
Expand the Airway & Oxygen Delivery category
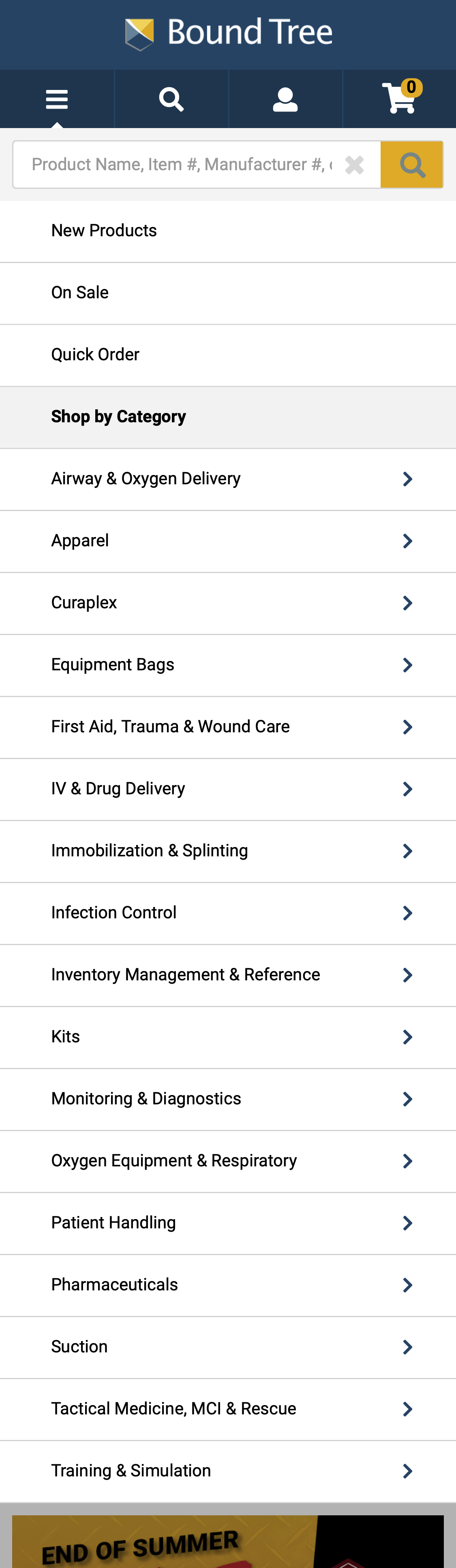coord(228,479)
